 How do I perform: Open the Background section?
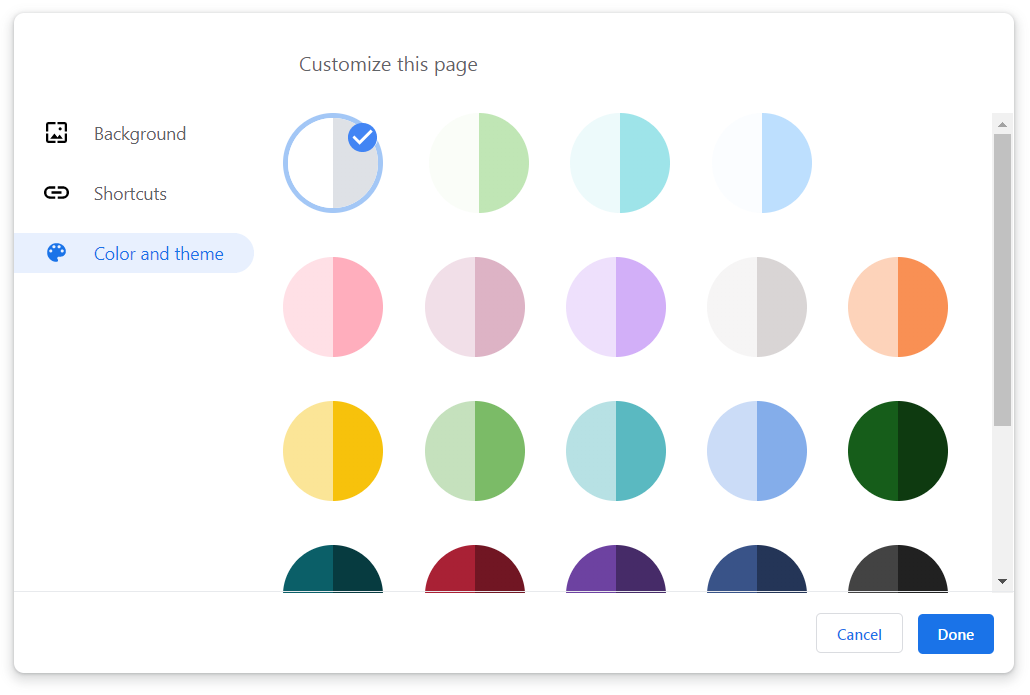139,134
